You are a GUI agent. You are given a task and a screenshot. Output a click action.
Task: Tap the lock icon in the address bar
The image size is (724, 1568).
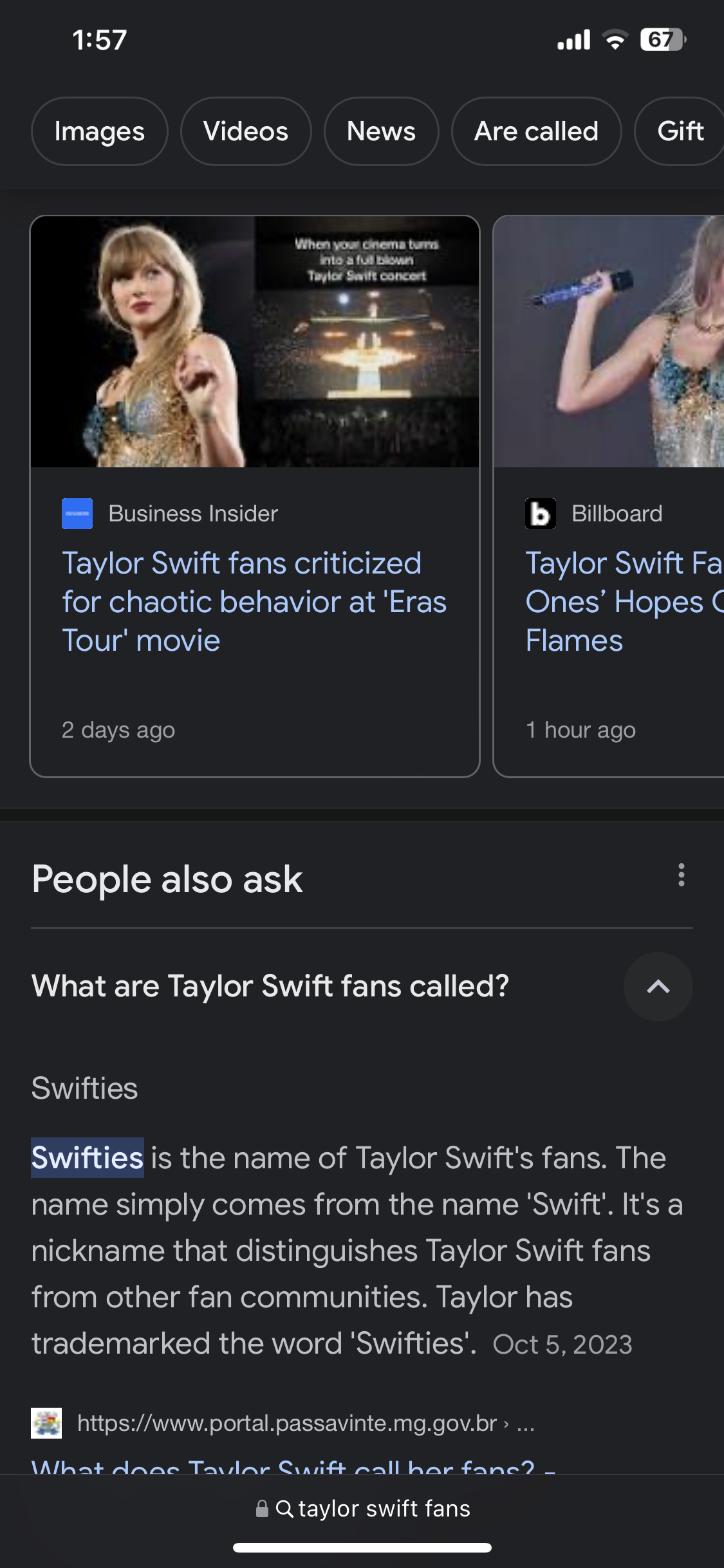[x=262, y=1509]
